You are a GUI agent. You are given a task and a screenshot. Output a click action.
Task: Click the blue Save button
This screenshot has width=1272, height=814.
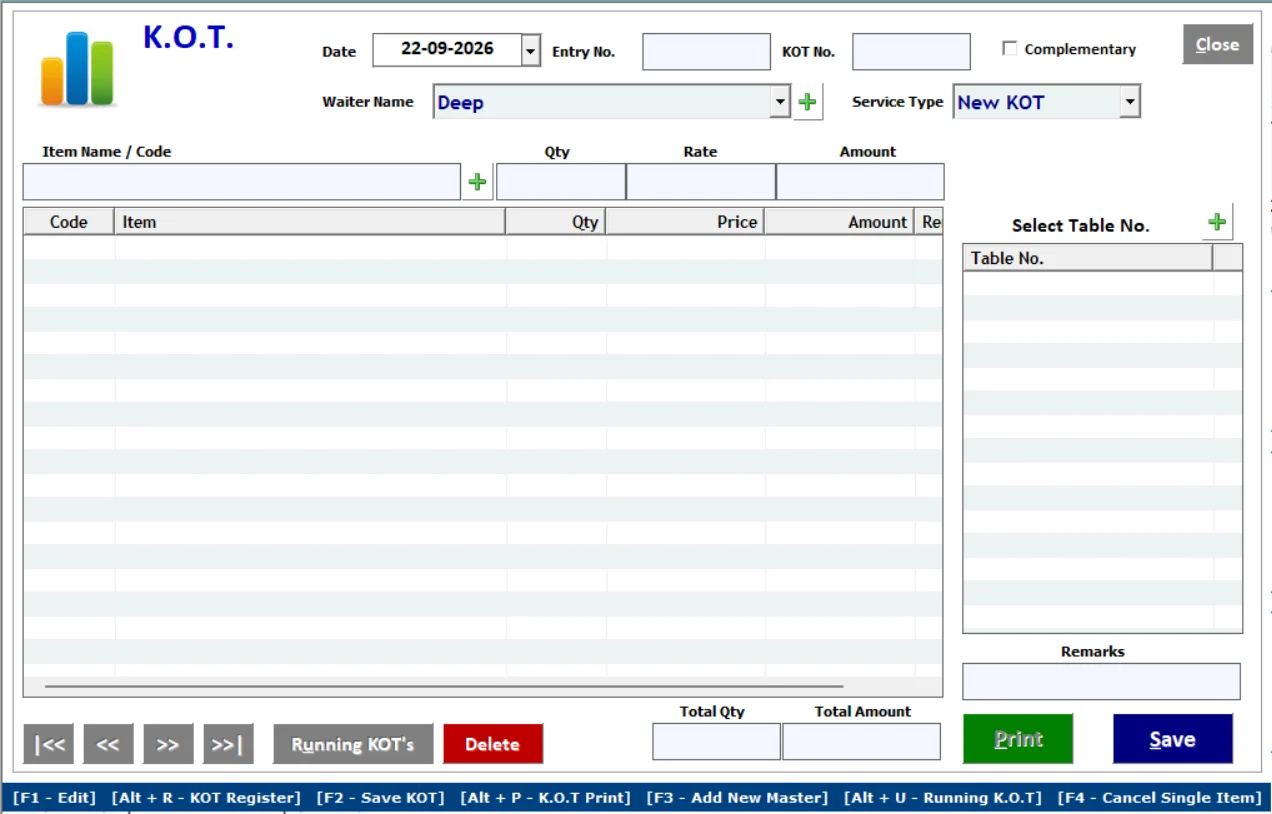coord(1173,739)
